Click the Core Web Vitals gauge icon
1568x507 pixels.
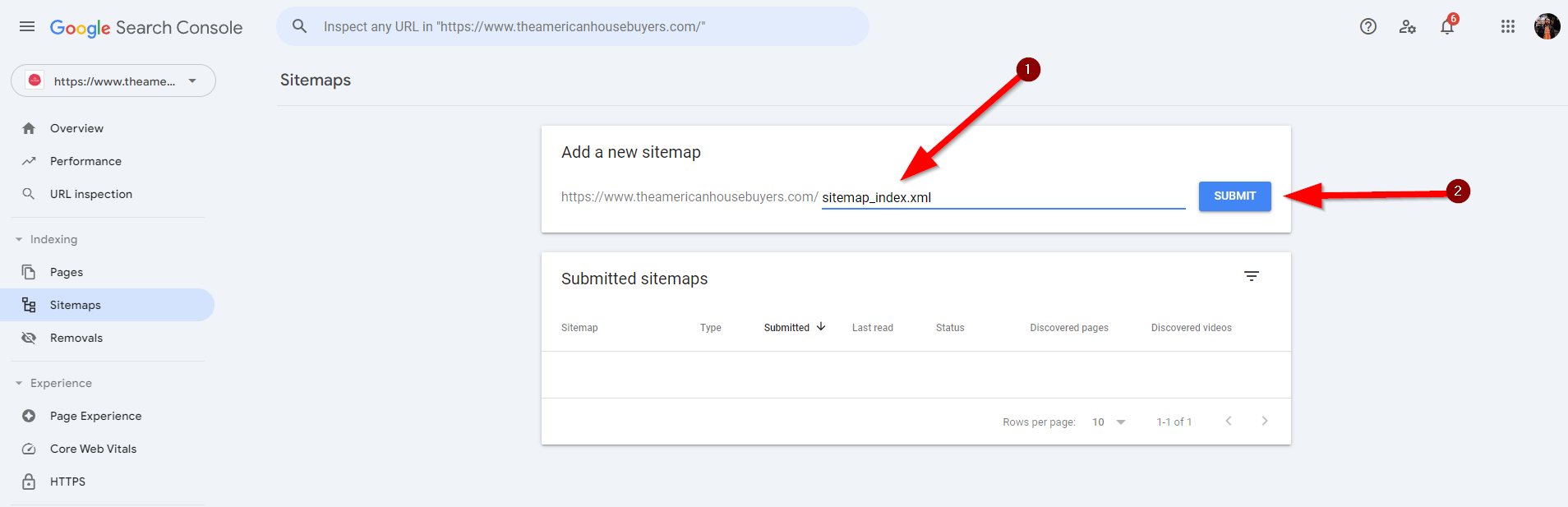tap(29, 449)
